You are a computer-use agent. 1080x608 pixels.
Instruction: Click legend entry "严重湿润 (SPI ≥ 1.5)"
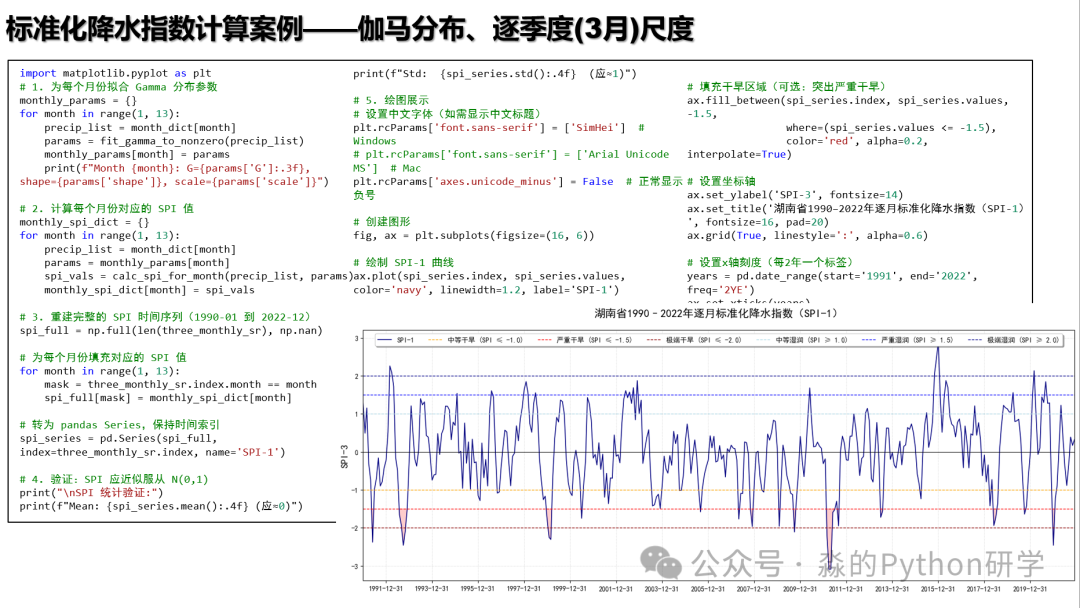908,340
